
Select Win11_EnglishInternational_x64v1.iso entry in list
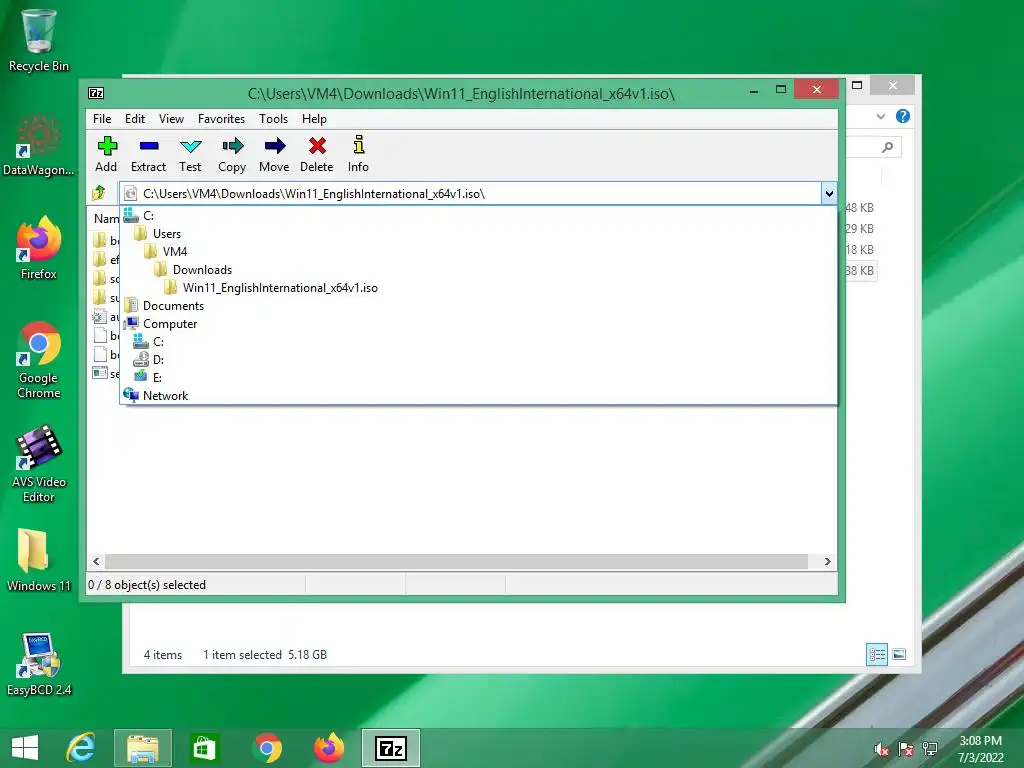point(479,287)
